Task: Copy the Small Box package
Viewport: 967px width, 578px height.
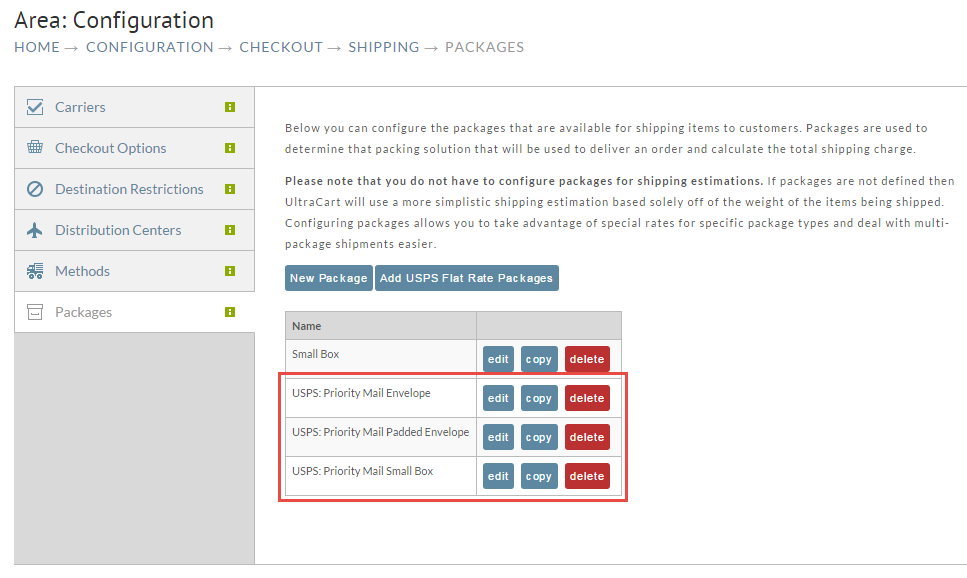Action: click(x=539, y=359)
